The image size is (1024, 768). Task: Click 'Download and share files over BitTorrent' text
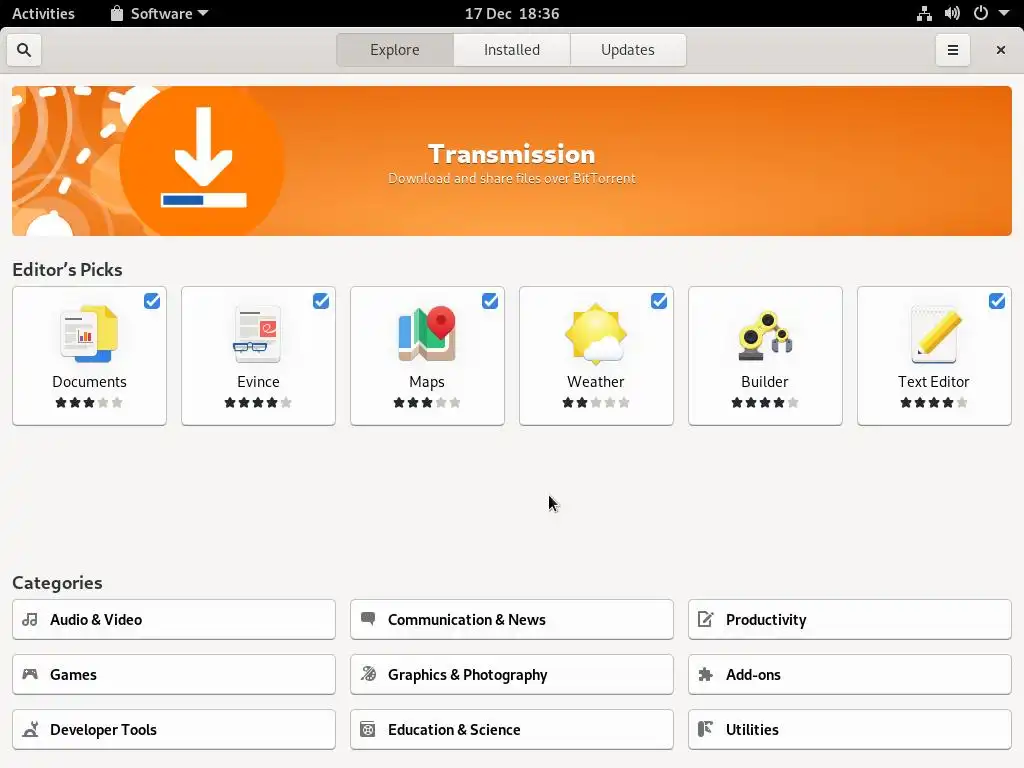click(511, 178)
